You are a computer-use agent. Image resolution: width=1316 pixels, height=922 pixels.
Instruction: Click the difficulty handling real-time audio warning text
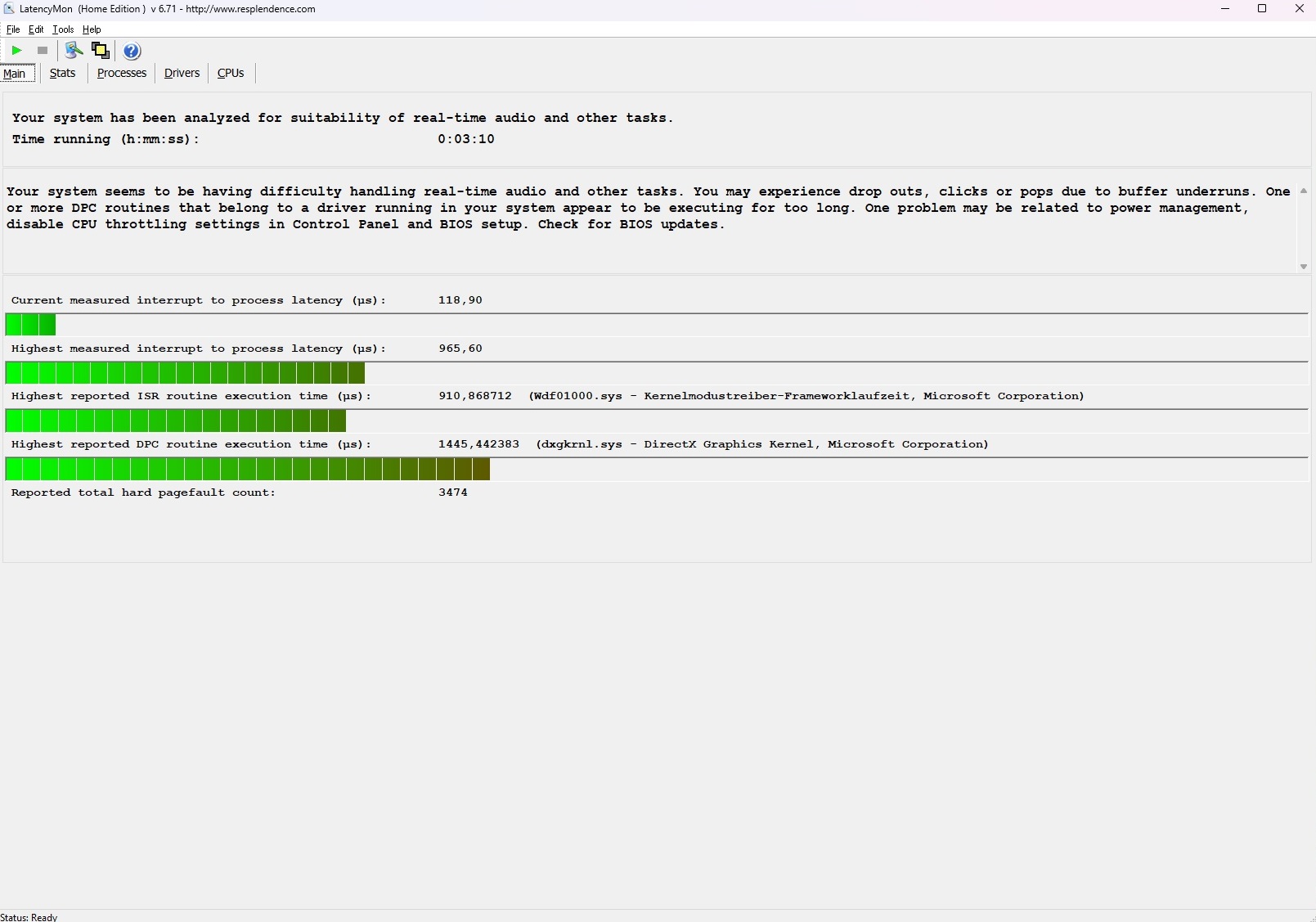(649, 208)
